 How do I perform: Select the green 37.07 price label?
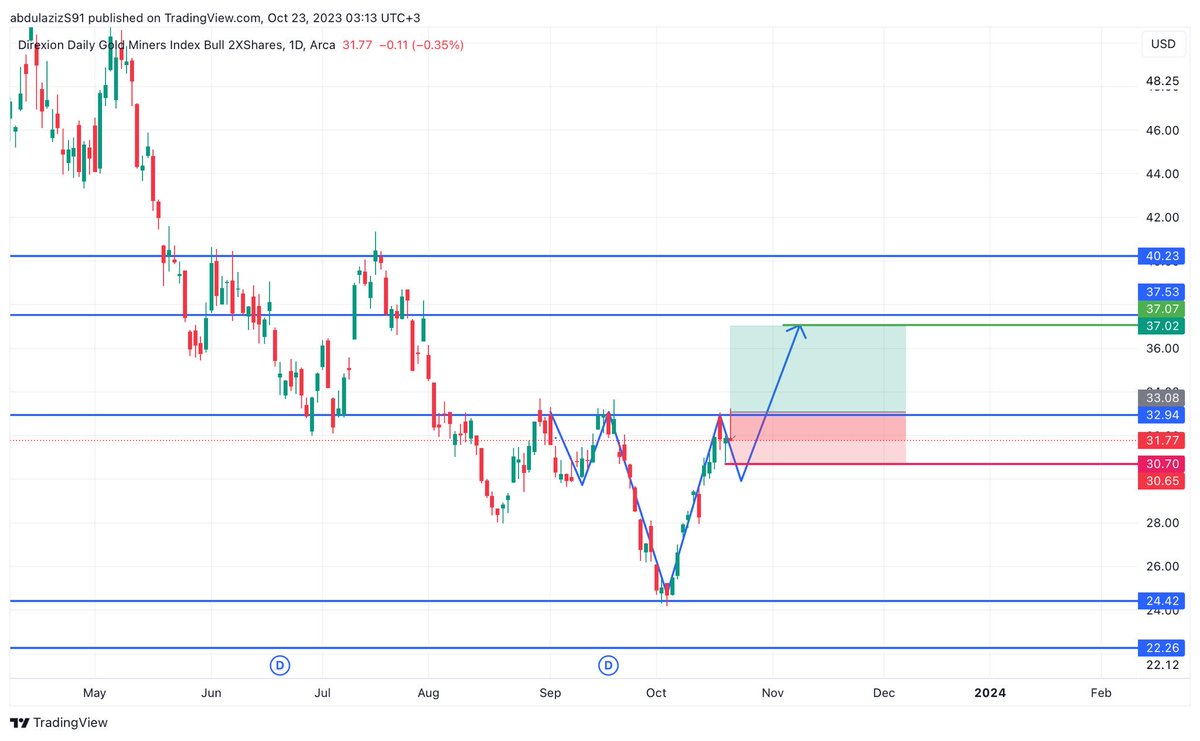1163,309
